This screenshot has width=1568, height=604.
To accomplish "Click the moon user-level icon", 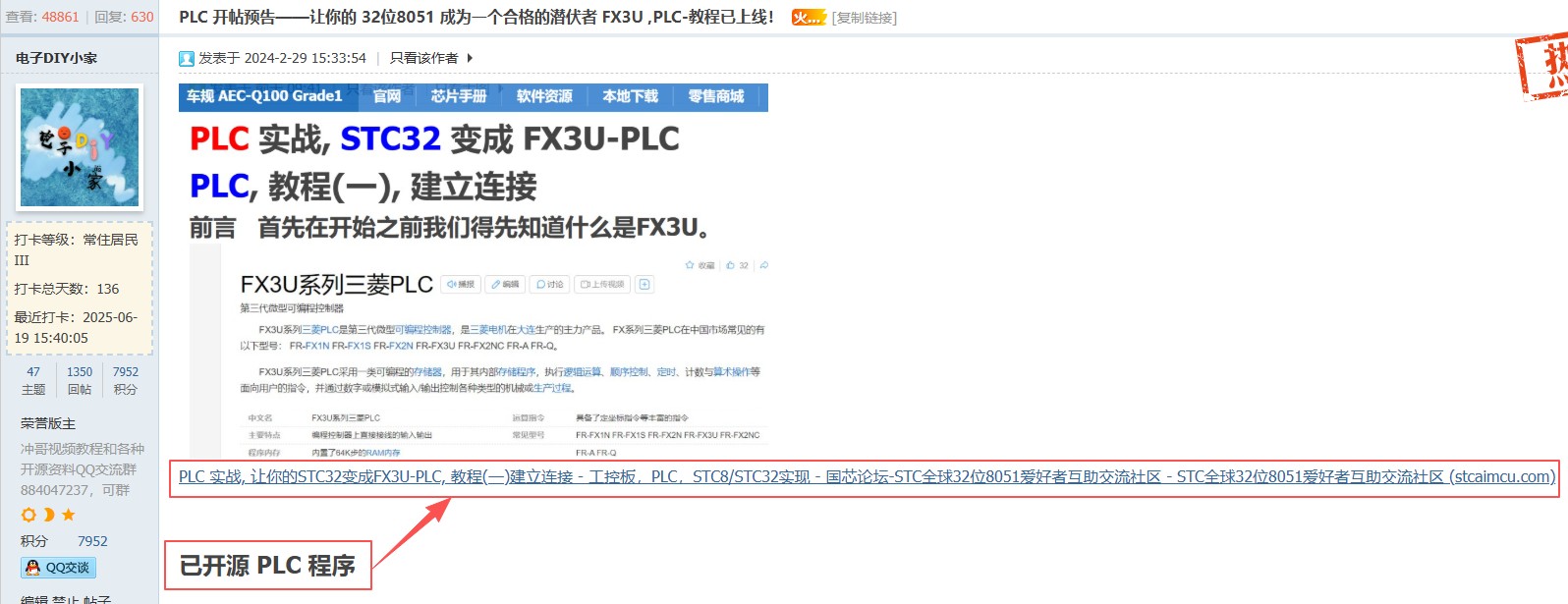I will pos(48,515).
